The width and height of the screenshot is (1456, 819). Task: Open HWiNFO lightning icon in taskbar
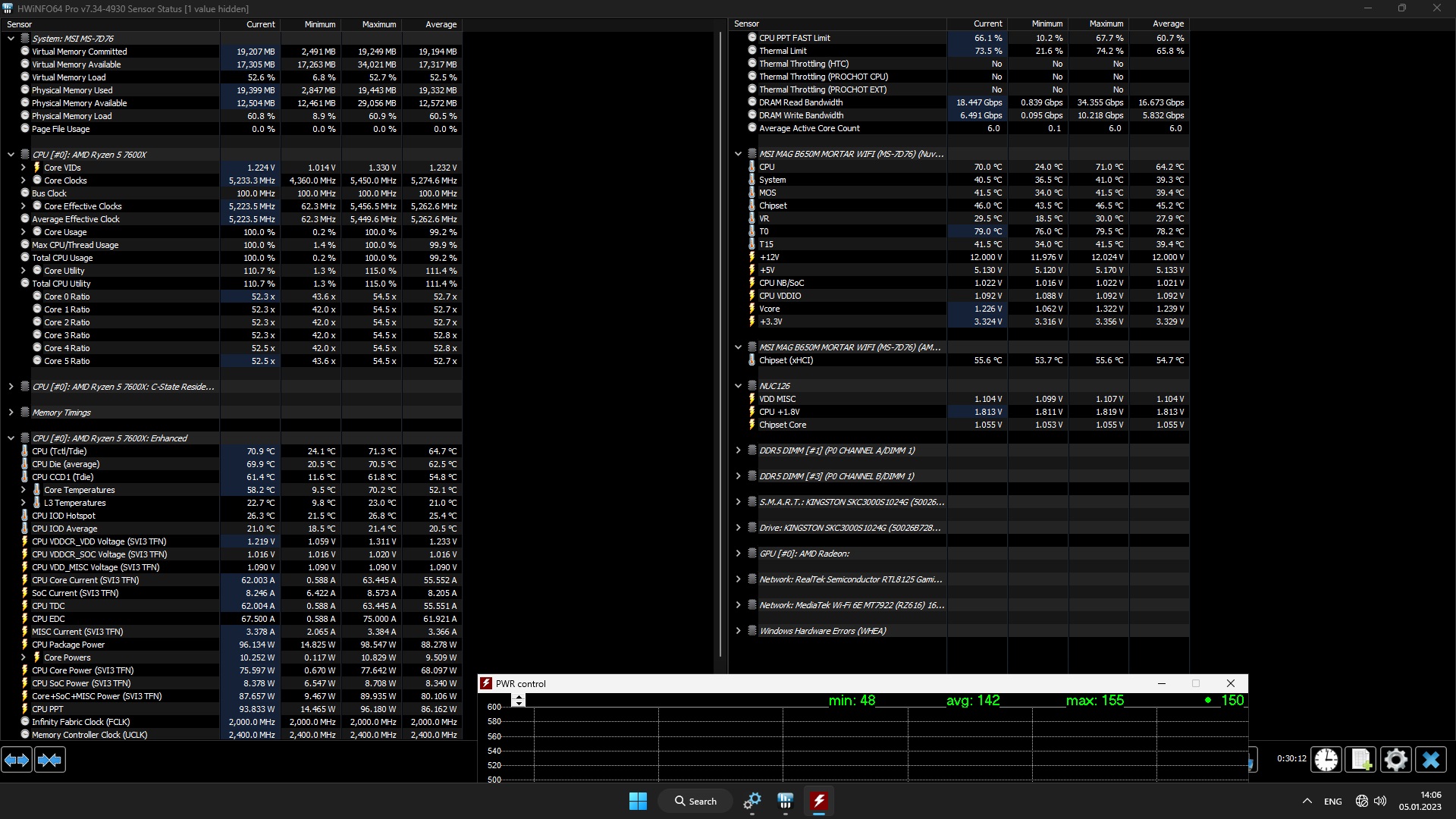(818, 801)
